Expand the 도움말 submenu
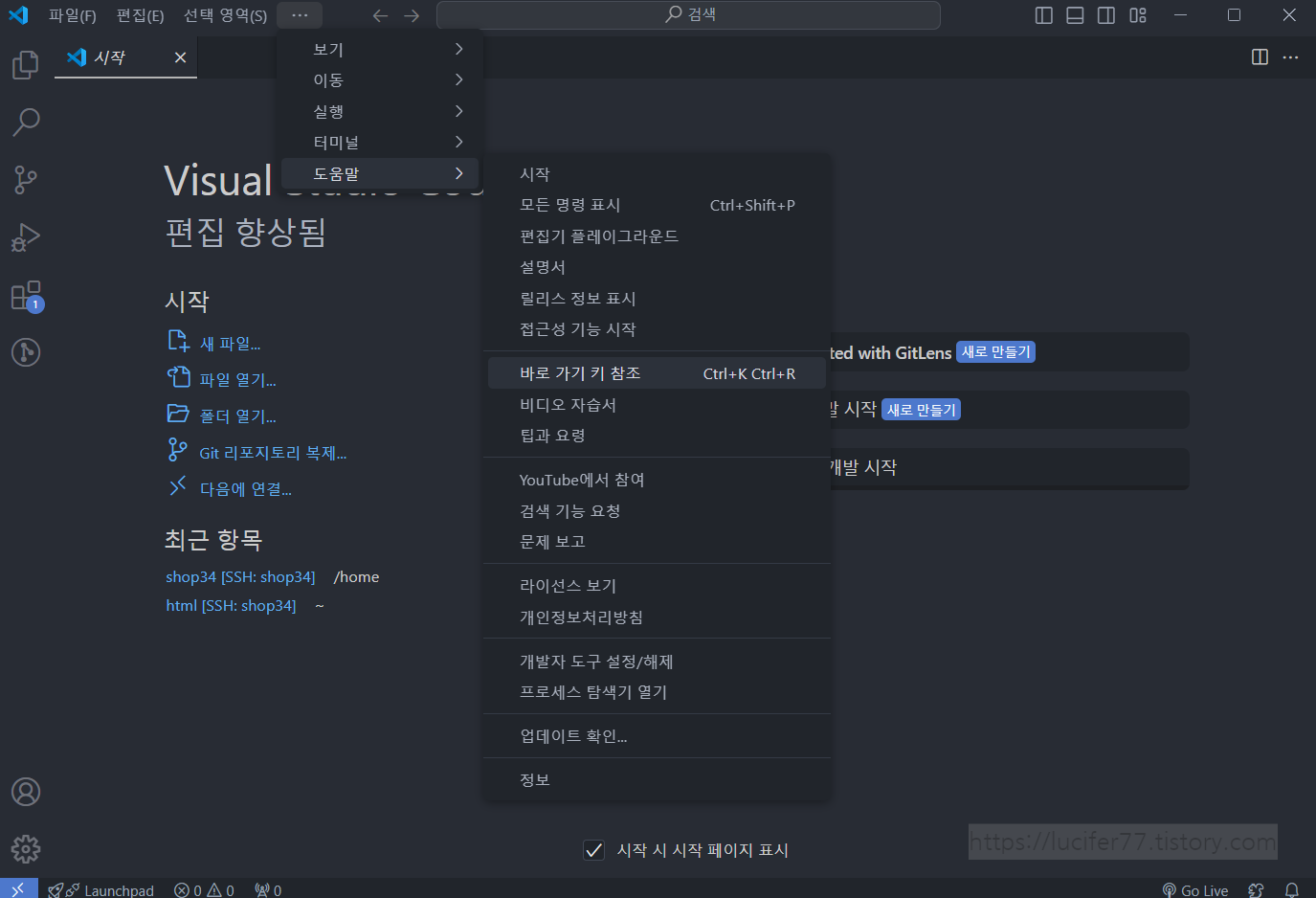The height and width of the screenshot is (898, 1316). point(380,173)
